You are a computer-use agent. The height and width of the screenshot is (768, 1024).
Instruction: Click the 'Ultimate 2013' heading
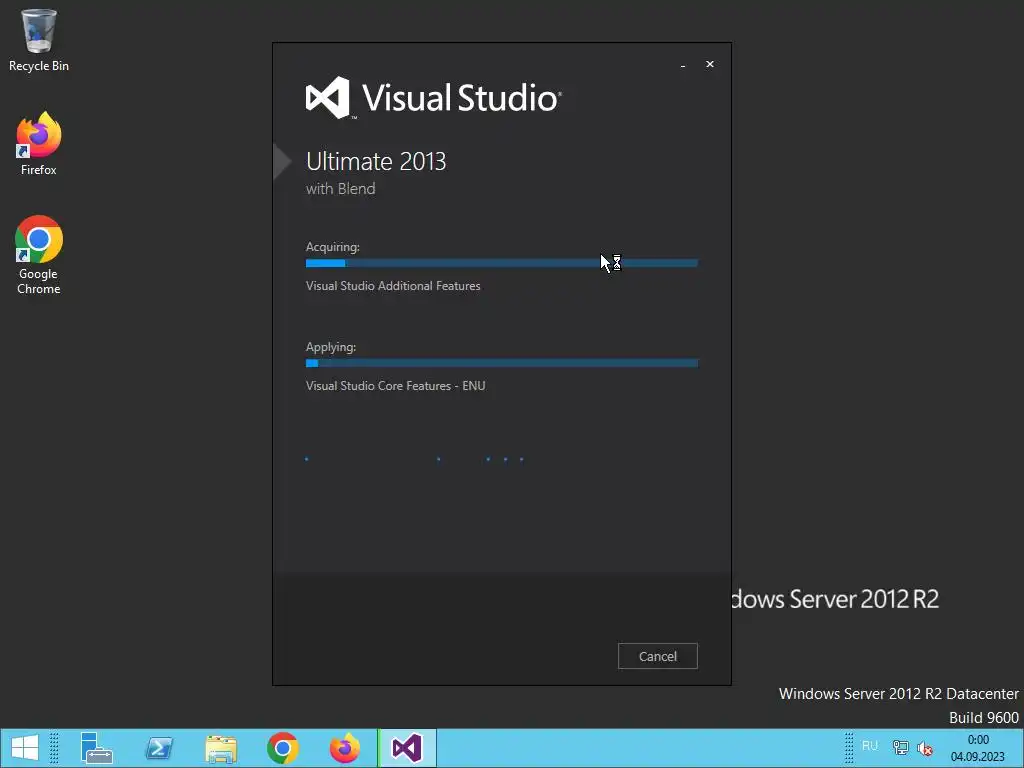click(x=376, y=161)
